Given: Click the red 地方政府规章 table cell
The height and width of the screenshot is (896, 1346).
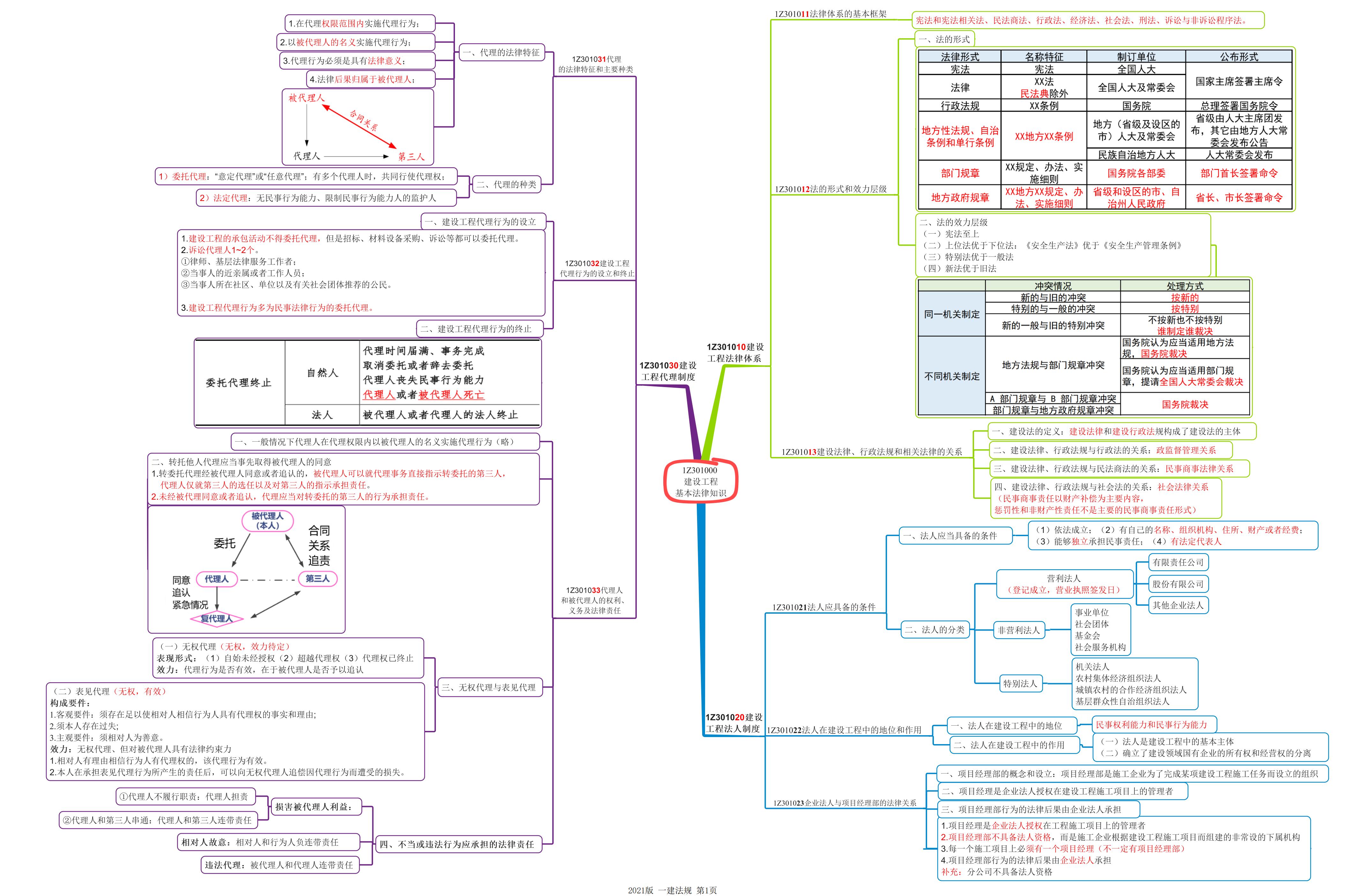Looking at the screenshot, I should pyautogui.click(x=960, y=197).
